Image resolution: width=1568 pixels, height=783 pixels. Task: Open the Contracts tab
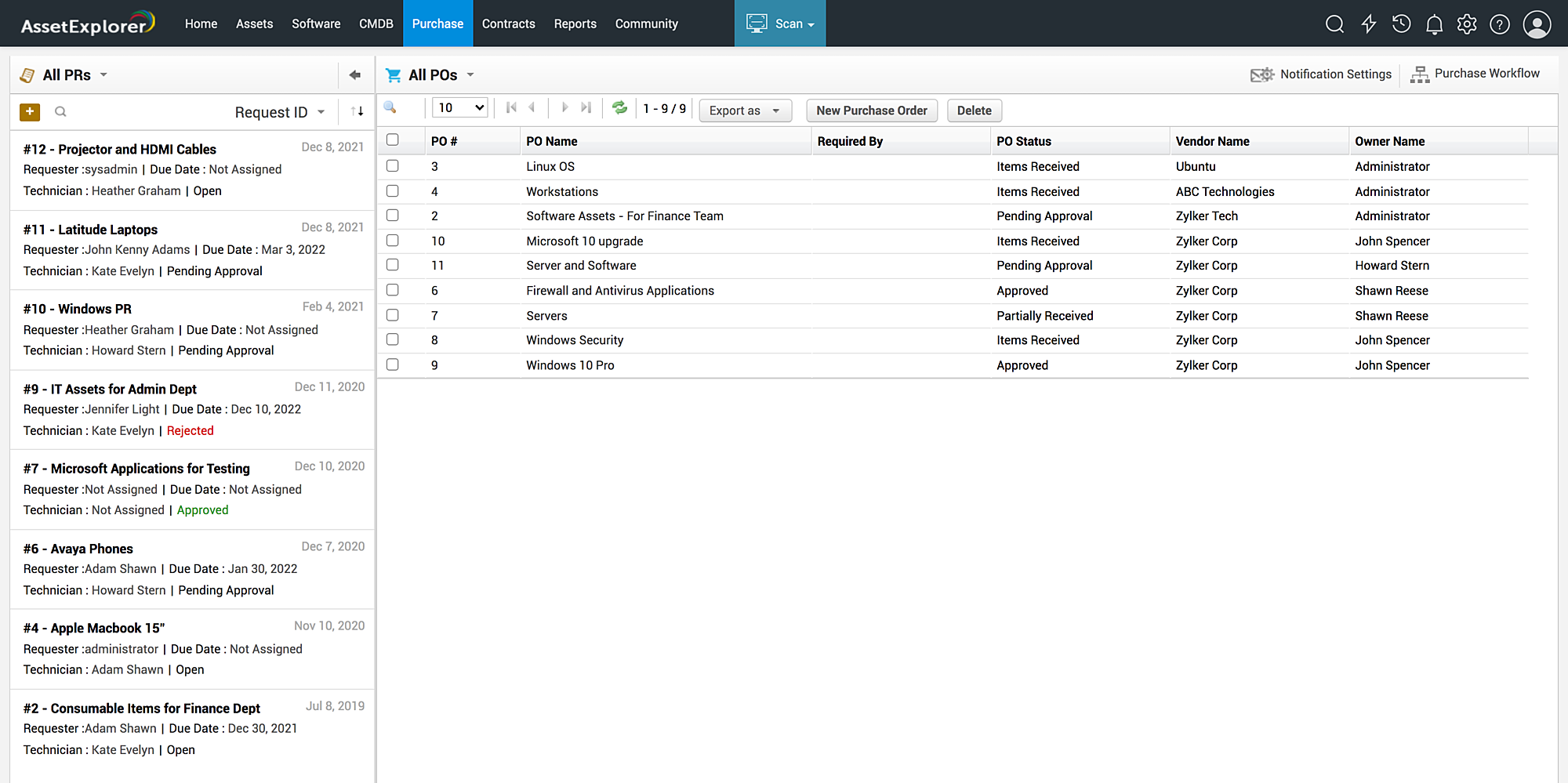(x=508, y=24)
